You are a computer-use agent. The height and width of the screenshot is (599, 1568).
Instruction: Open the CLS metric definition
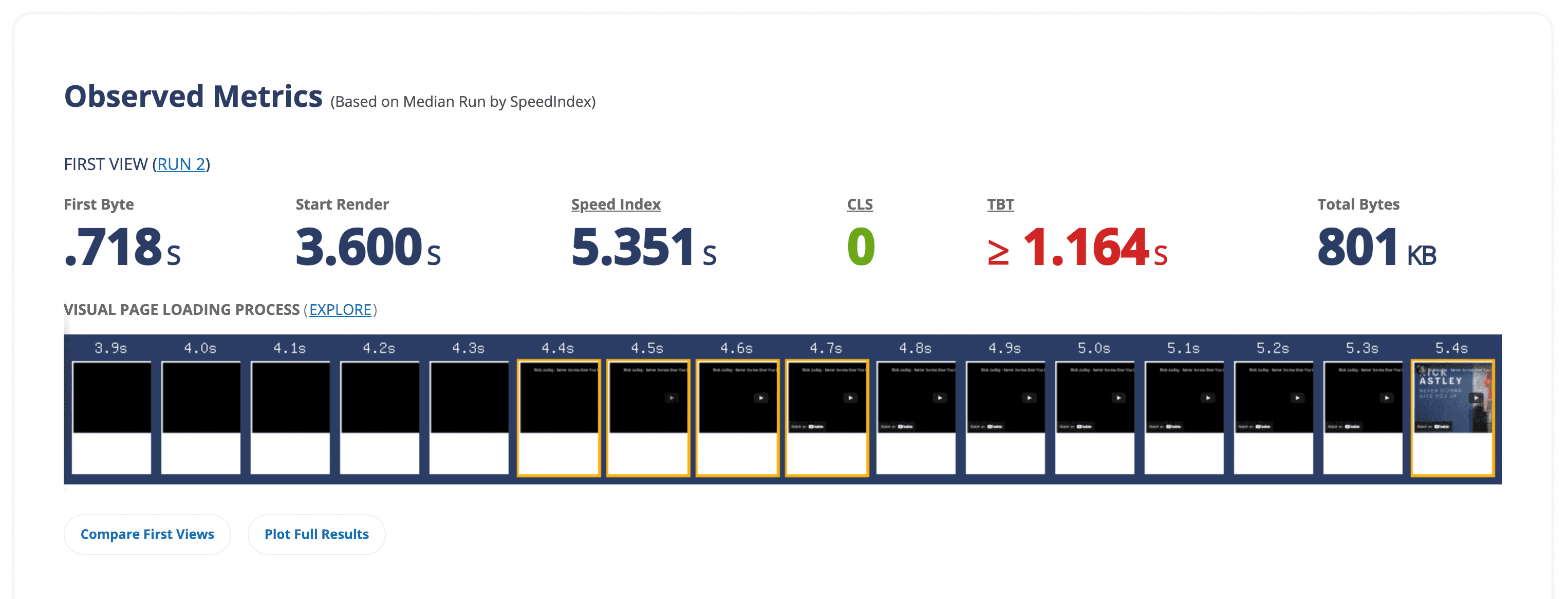click(x=860, y=204)
